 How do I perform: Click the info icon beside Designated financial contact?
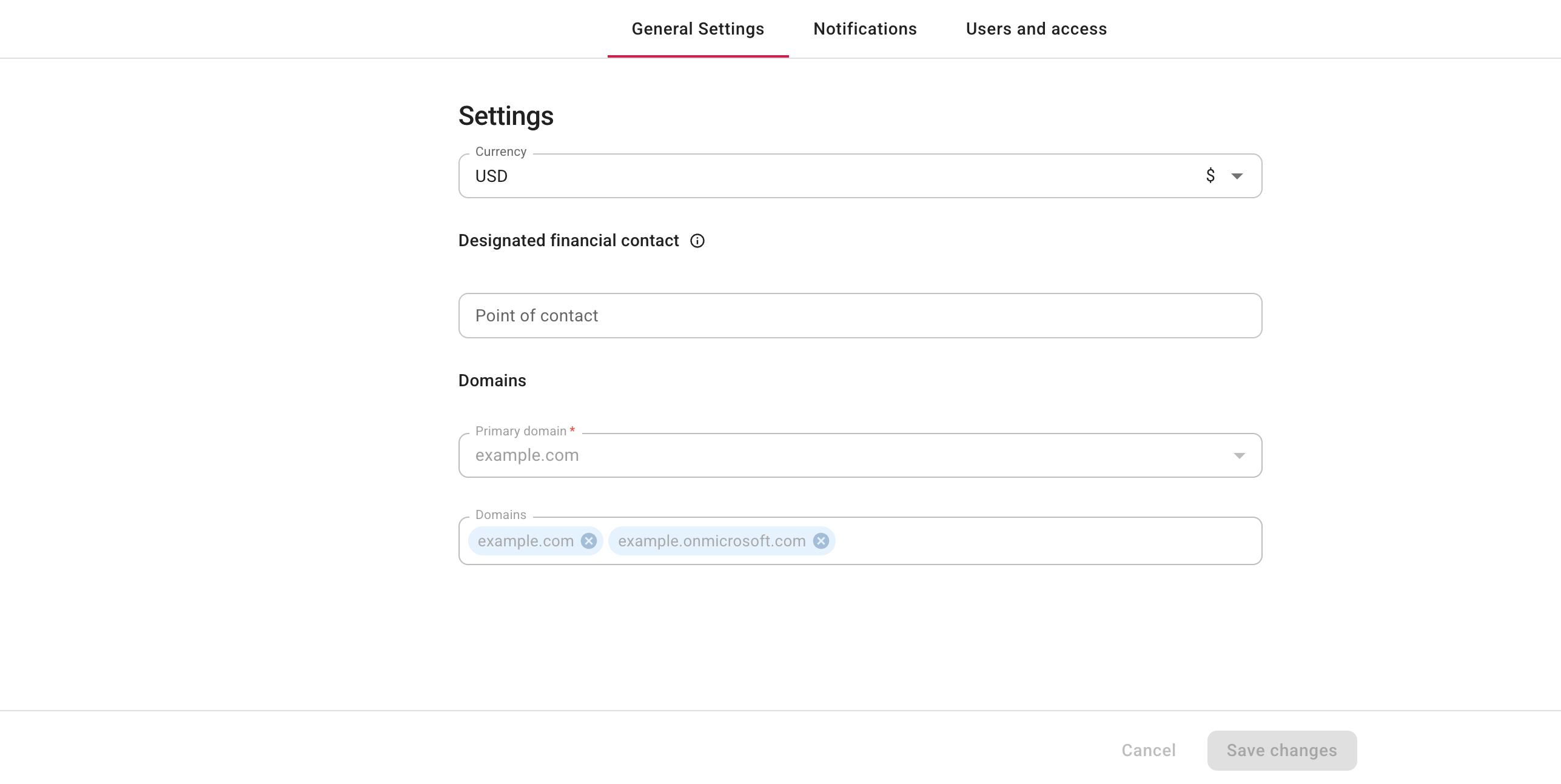(x=697, y=241)
